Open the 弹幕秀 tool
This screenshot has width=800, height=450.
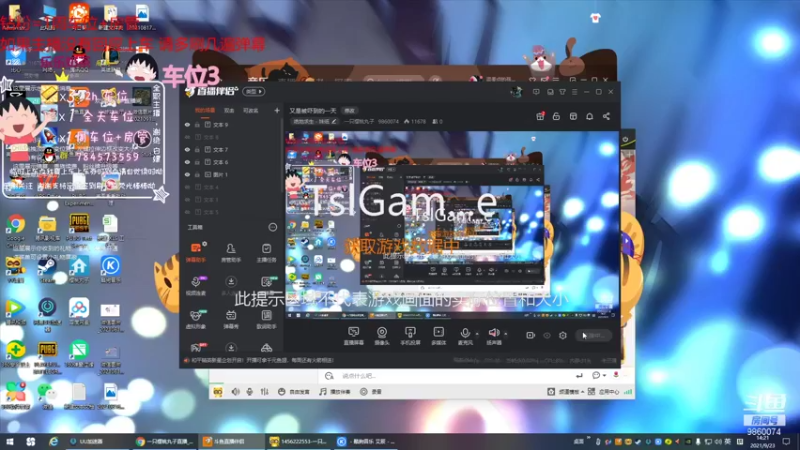point(231,319)
